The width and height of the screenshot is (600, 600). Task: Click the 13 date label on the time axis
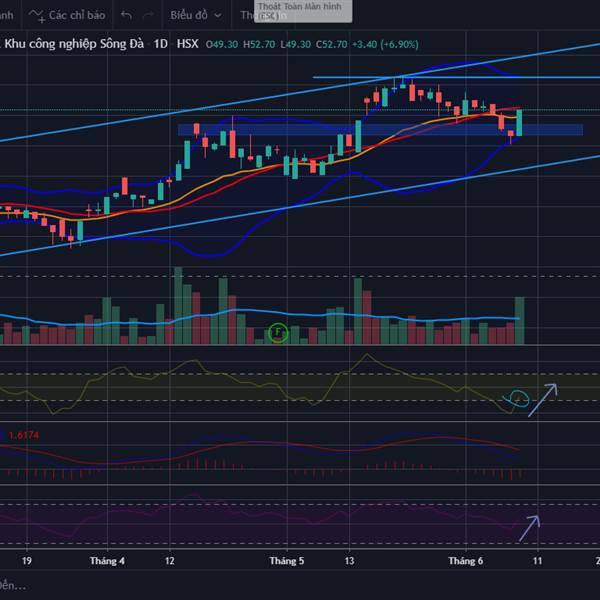coord(349,561)
